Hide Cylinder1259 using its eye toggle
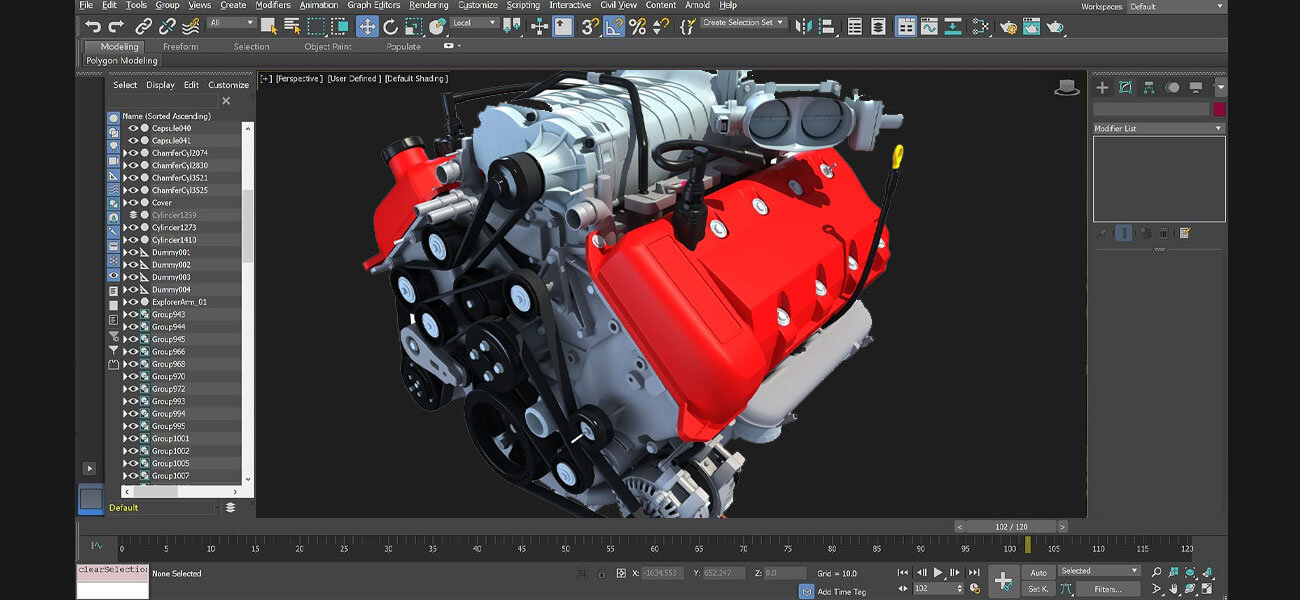1300x600 pixels. coord(133,215)
